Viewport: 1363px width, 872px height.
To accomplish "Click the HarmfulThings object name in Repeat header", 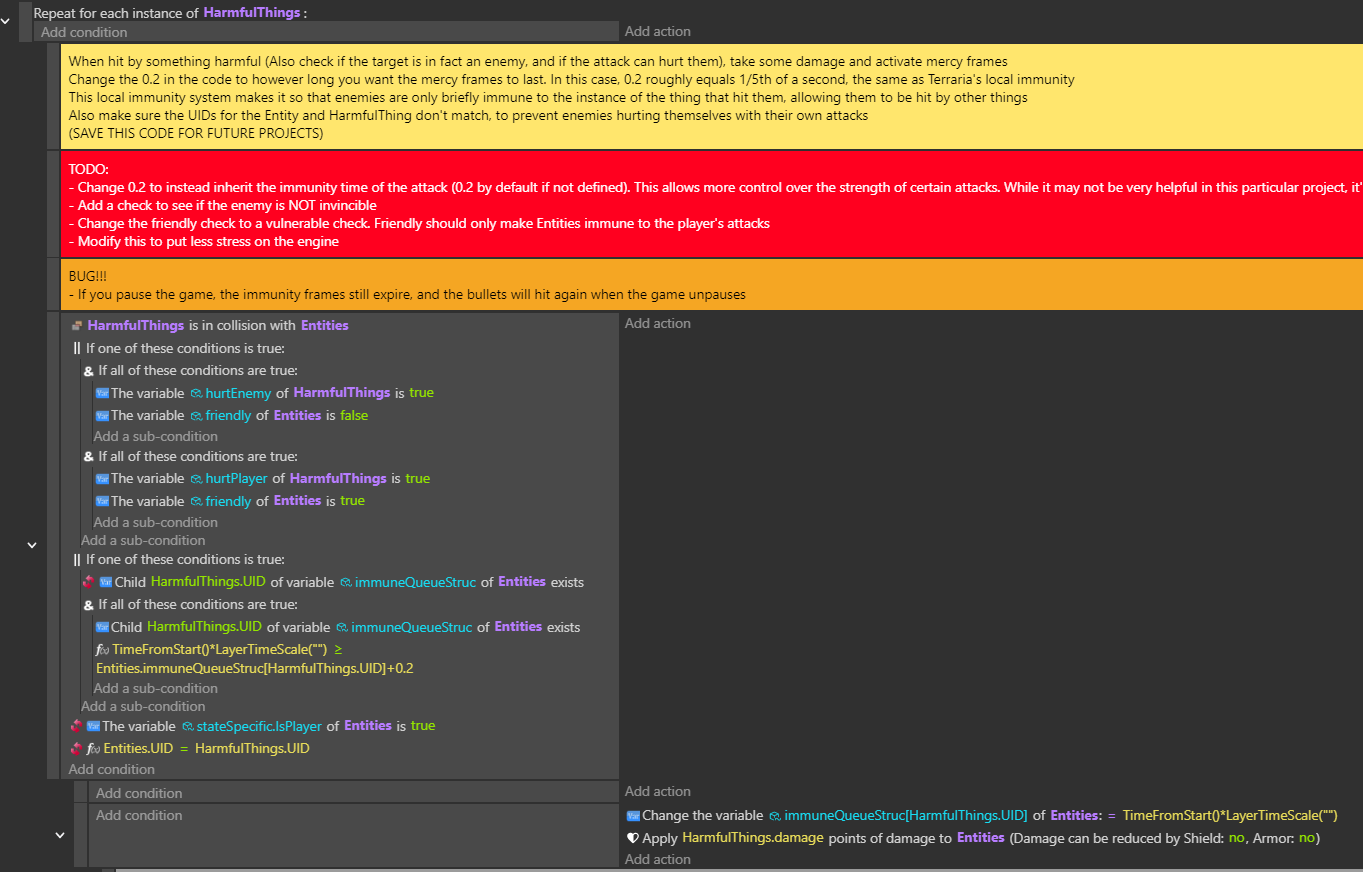I will coord(251,12).
